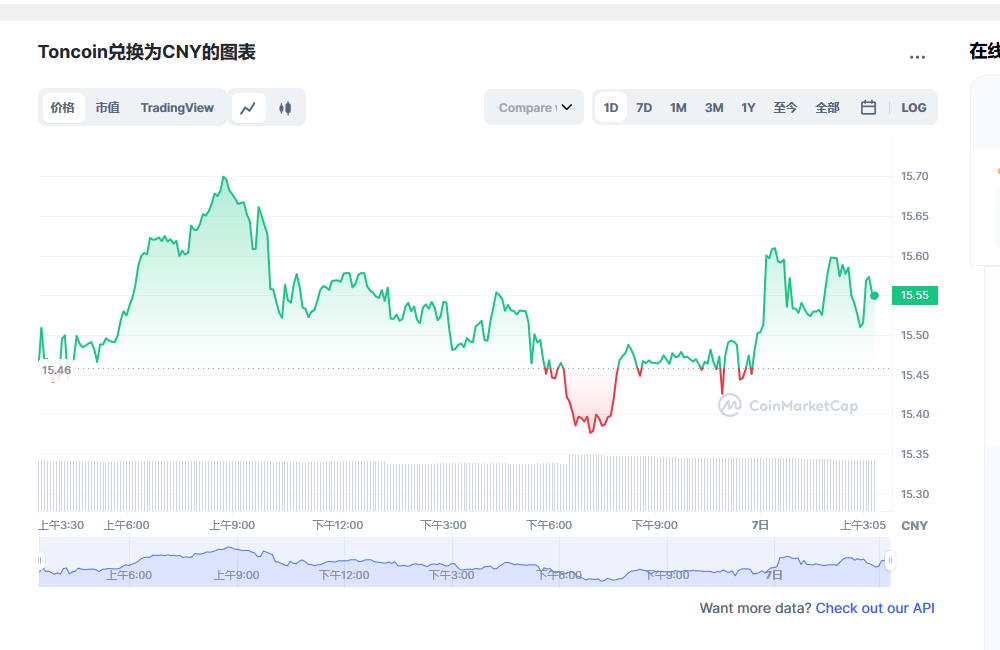The image size is (1000, 650).
Task: Open the calendar date range picker
Action: [868, 107]
